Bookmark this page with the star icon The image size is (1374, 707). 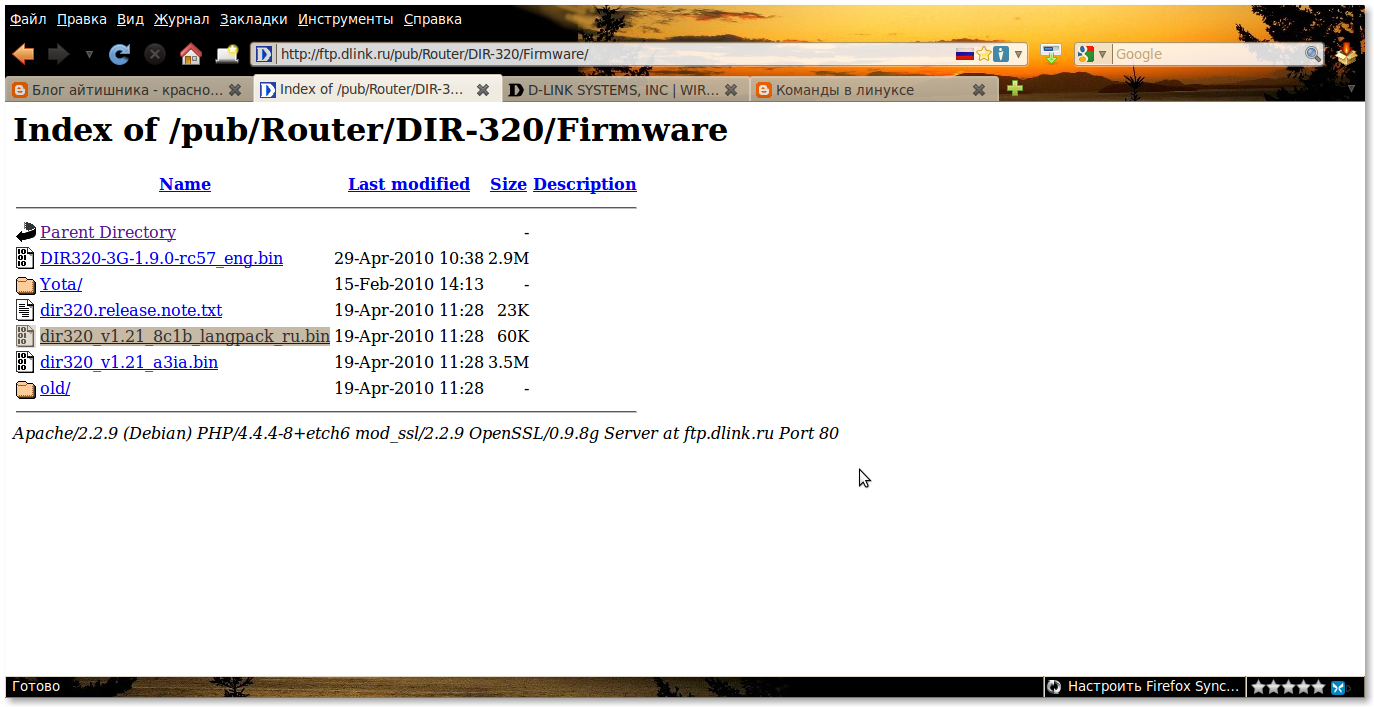(x=984, y=54)
